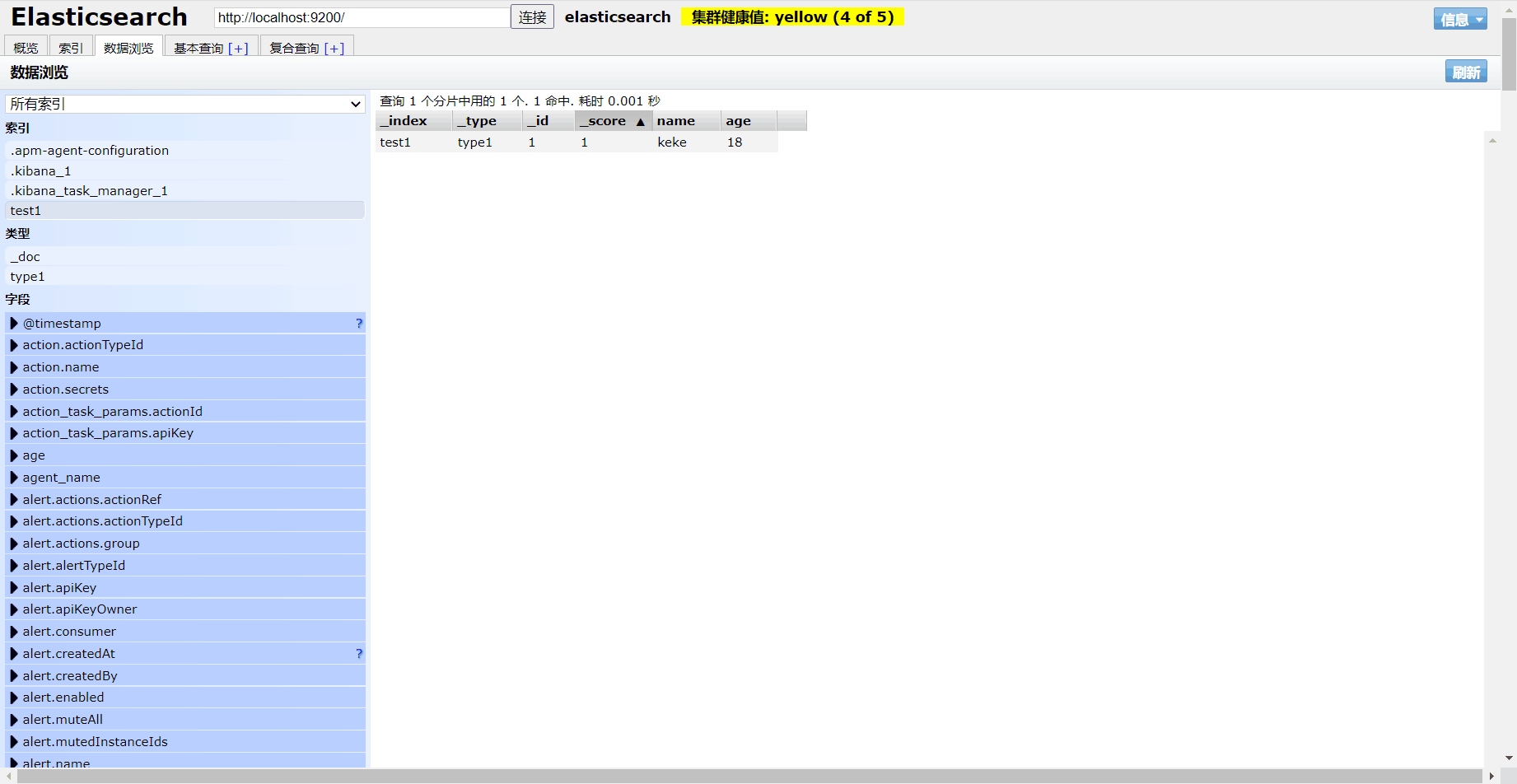The height and width of the screenshot is (784, 1517).
Task: Click the horizontal scrollbar at bottom
Action: [x=749, y=777]
